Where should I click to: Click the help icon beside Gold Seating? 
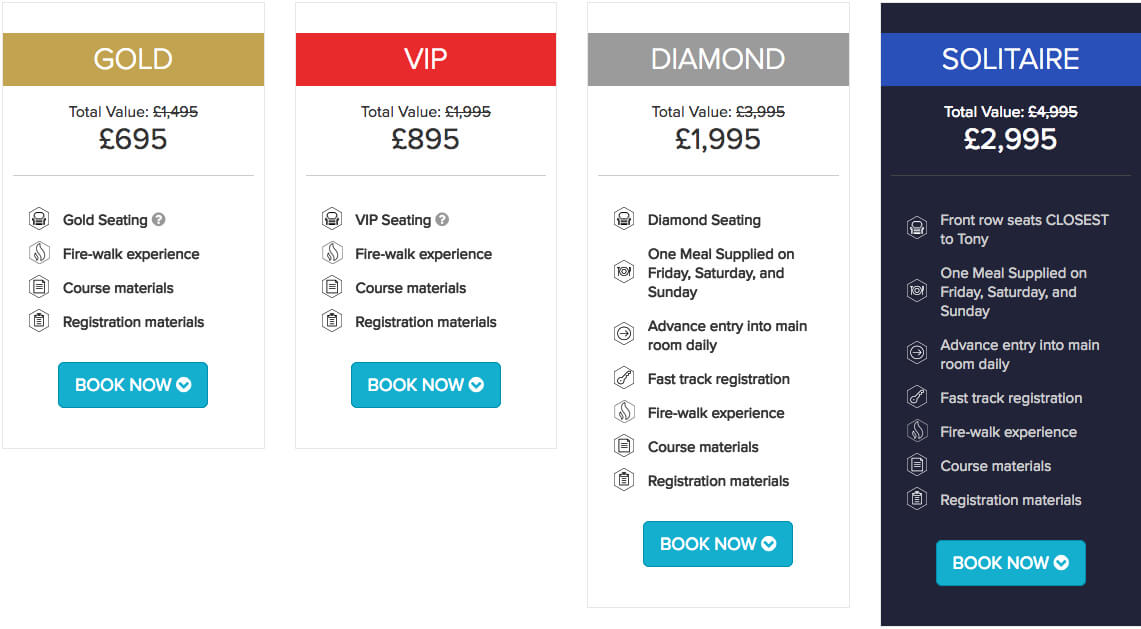click(x=159, y=219)
